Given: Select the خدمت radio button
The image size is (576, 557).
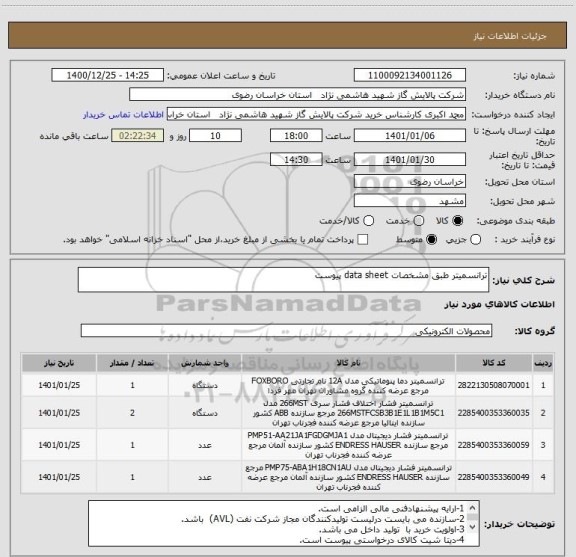Looking at the screenshot, I should click(x=419, y=220).
